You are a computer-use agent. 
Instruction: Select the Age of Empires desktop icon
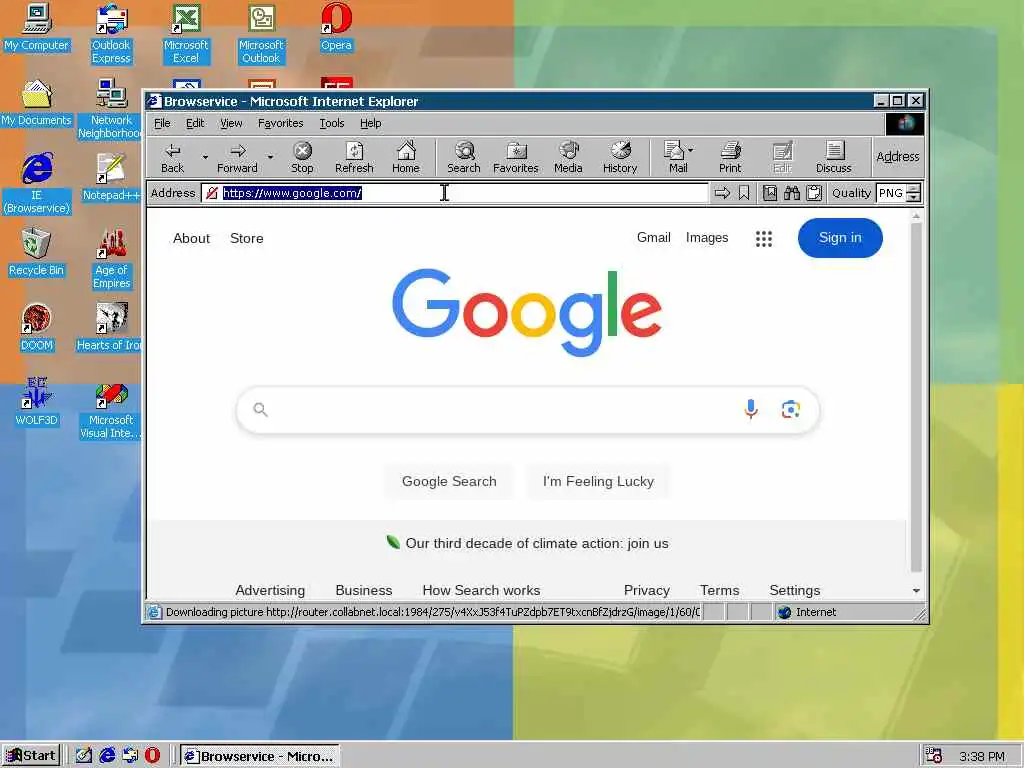(x=112, y=259)
